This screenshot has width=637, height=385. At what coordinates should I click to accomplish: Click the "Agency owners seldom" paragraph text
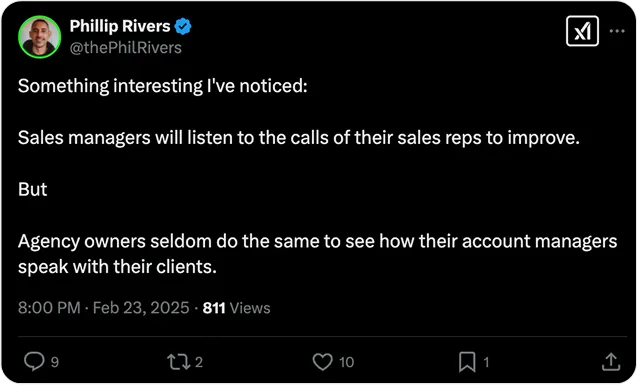(318, 254)
